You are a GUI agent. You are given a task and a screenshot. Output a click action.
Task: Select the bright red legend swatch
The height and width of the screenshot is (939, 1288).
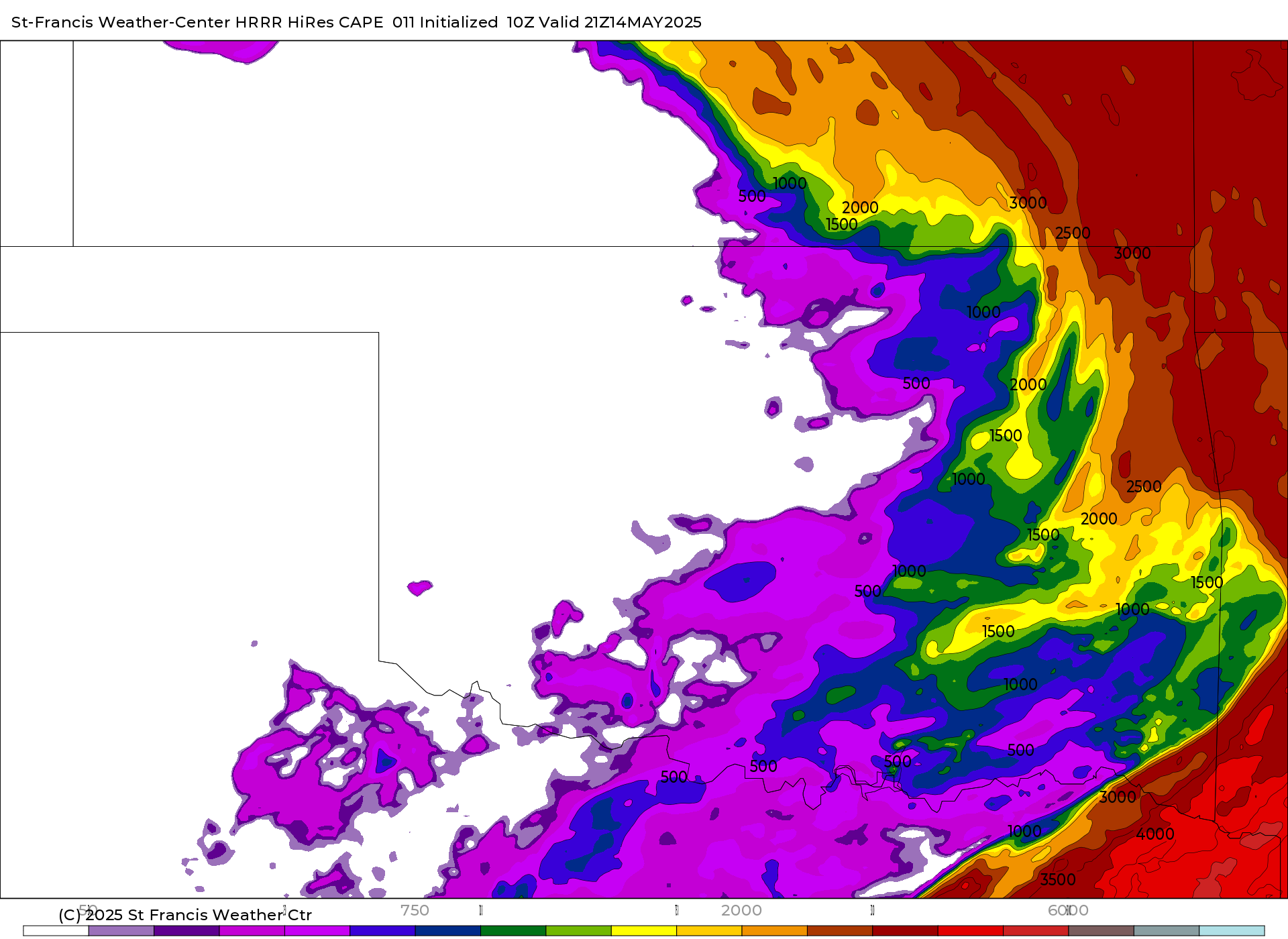(x=970, y=930)
